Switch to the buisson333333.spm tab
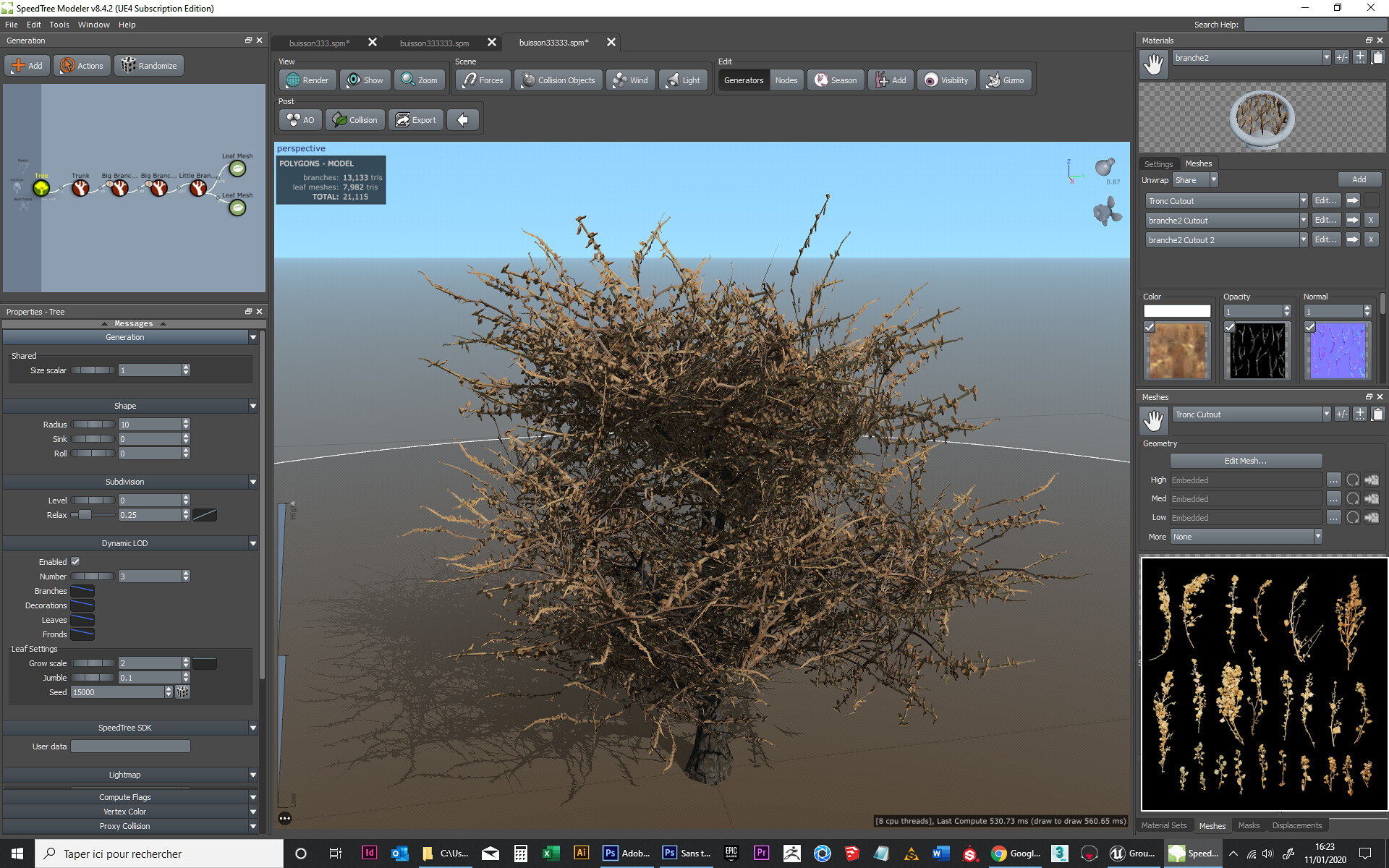Image resolution: width=1389 pixels, height=868 pixels. 434,43
